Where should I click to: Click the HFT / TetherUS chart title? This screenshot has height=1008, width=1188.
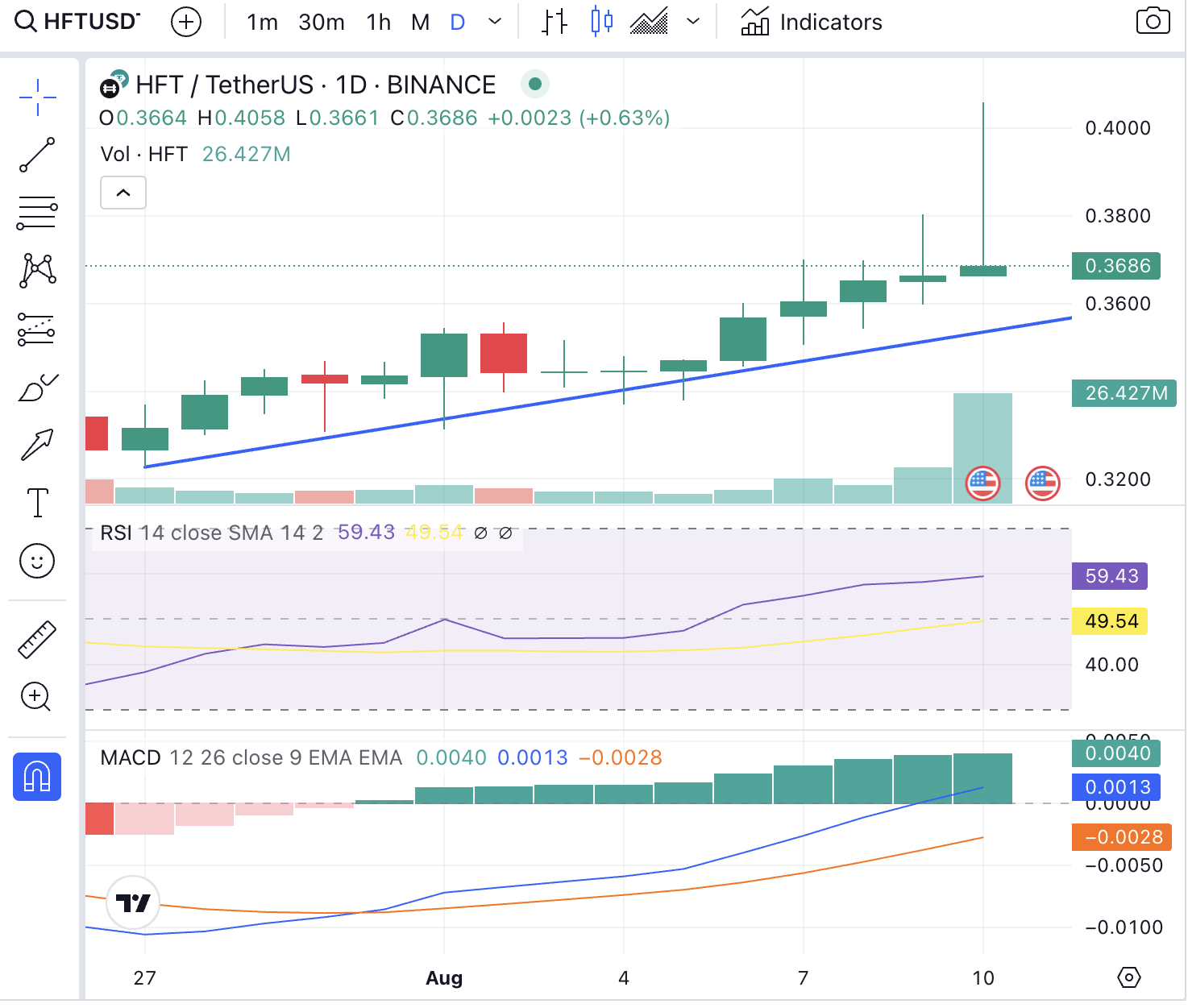(x=315, y=85)
